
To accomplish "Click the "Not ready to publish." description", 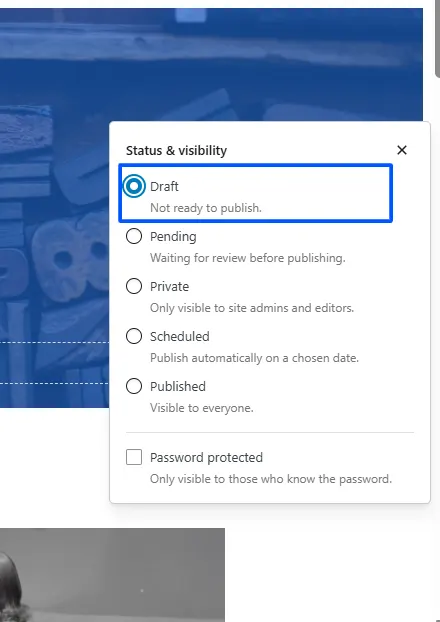I will click(x=206, y=208).
